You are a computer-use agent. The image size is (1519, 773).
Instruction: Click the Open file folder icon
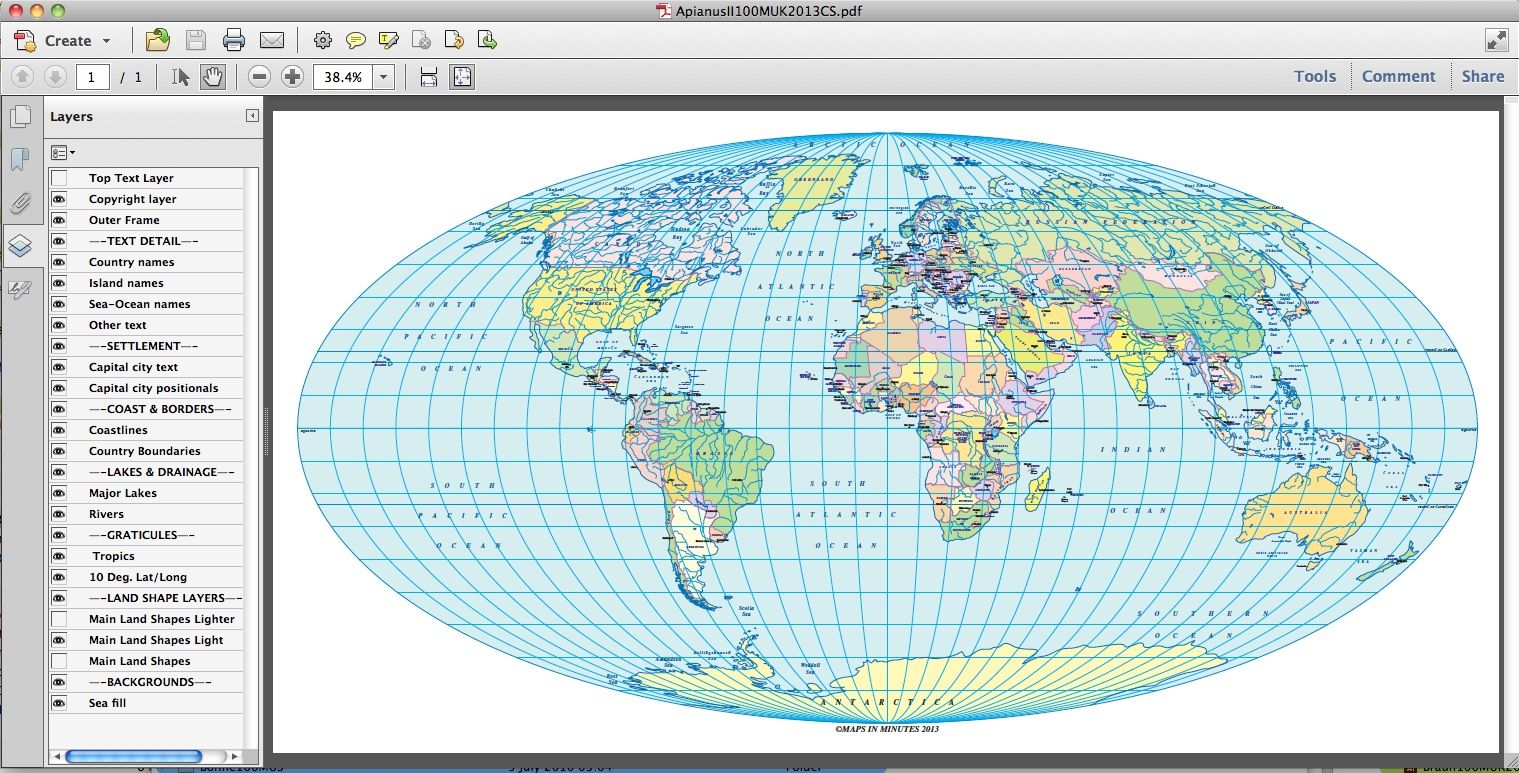158,40
